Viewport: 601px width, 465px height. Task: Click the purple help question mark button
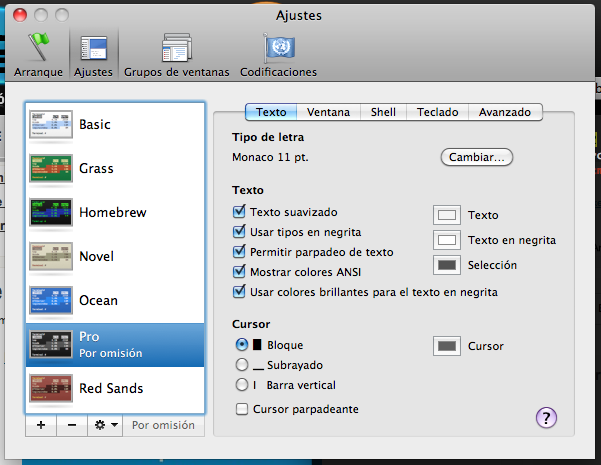tap(547, 418)
